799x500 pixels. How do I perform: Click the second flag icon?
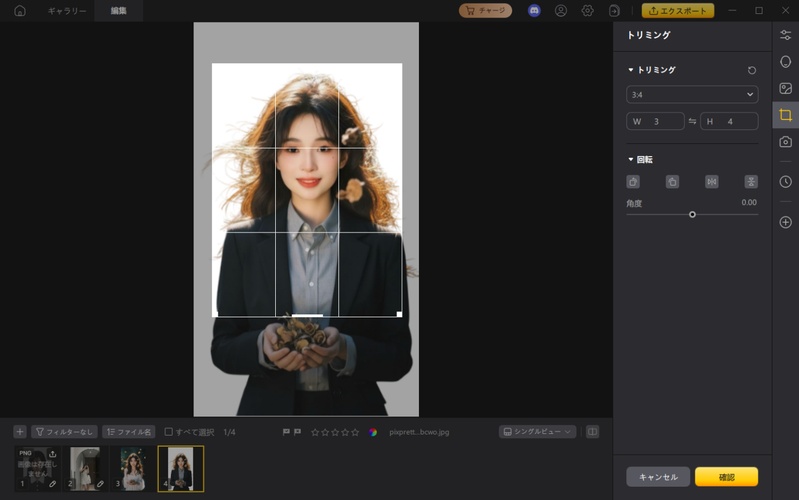298,432
